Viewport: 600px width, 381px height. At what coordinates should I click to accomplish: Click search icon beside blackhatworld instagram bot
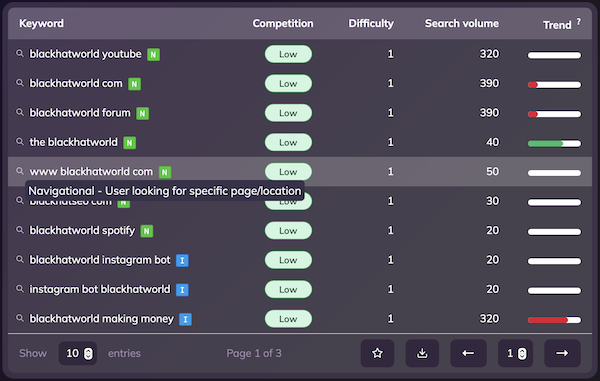[20, 260]
